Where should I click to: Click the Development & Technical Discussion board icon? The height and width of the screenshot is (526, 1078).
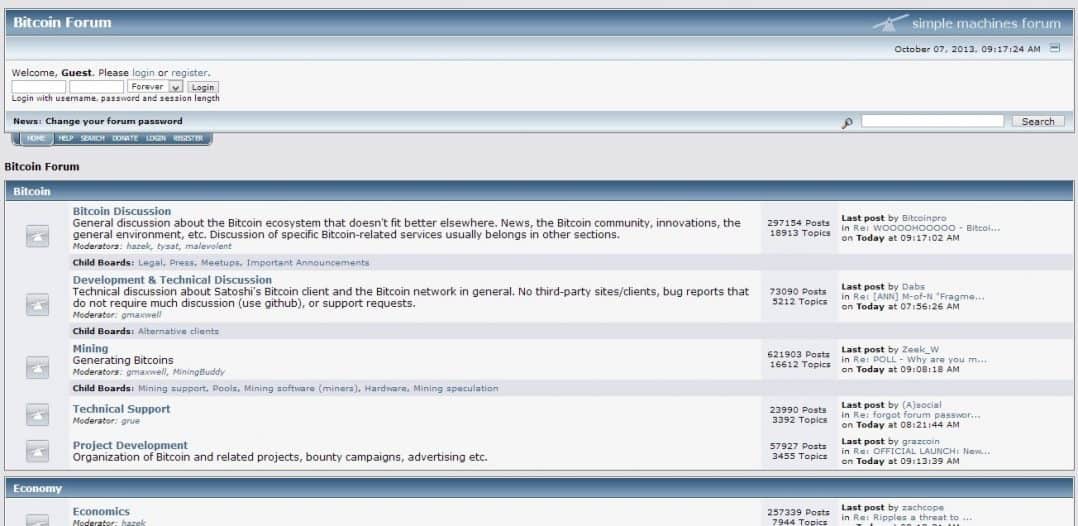click(37, 305)
